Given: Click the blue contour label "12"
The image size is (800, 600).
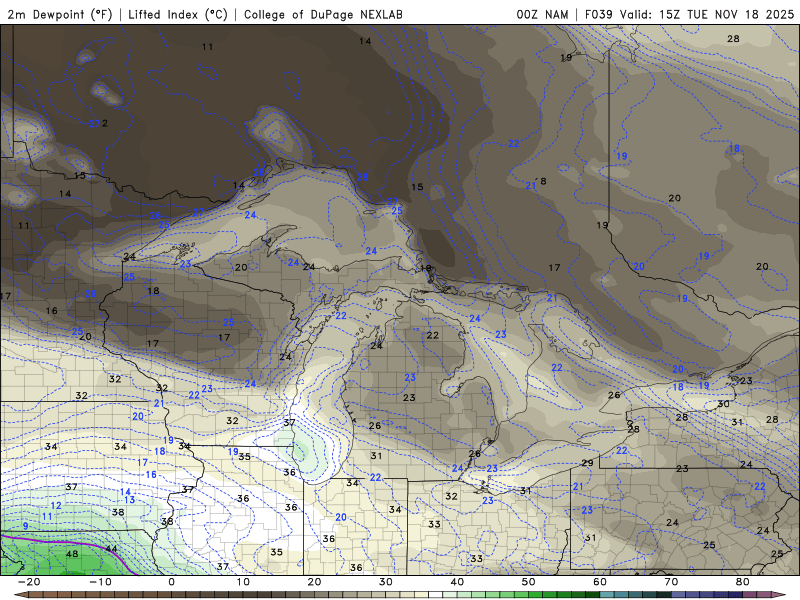Looking at the screenshot, I should pos(56,505).
